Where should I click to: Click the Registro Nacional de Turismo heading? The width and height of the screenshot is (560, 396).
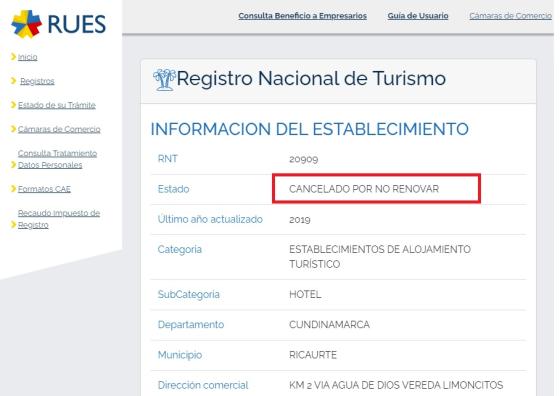[311, 78]
